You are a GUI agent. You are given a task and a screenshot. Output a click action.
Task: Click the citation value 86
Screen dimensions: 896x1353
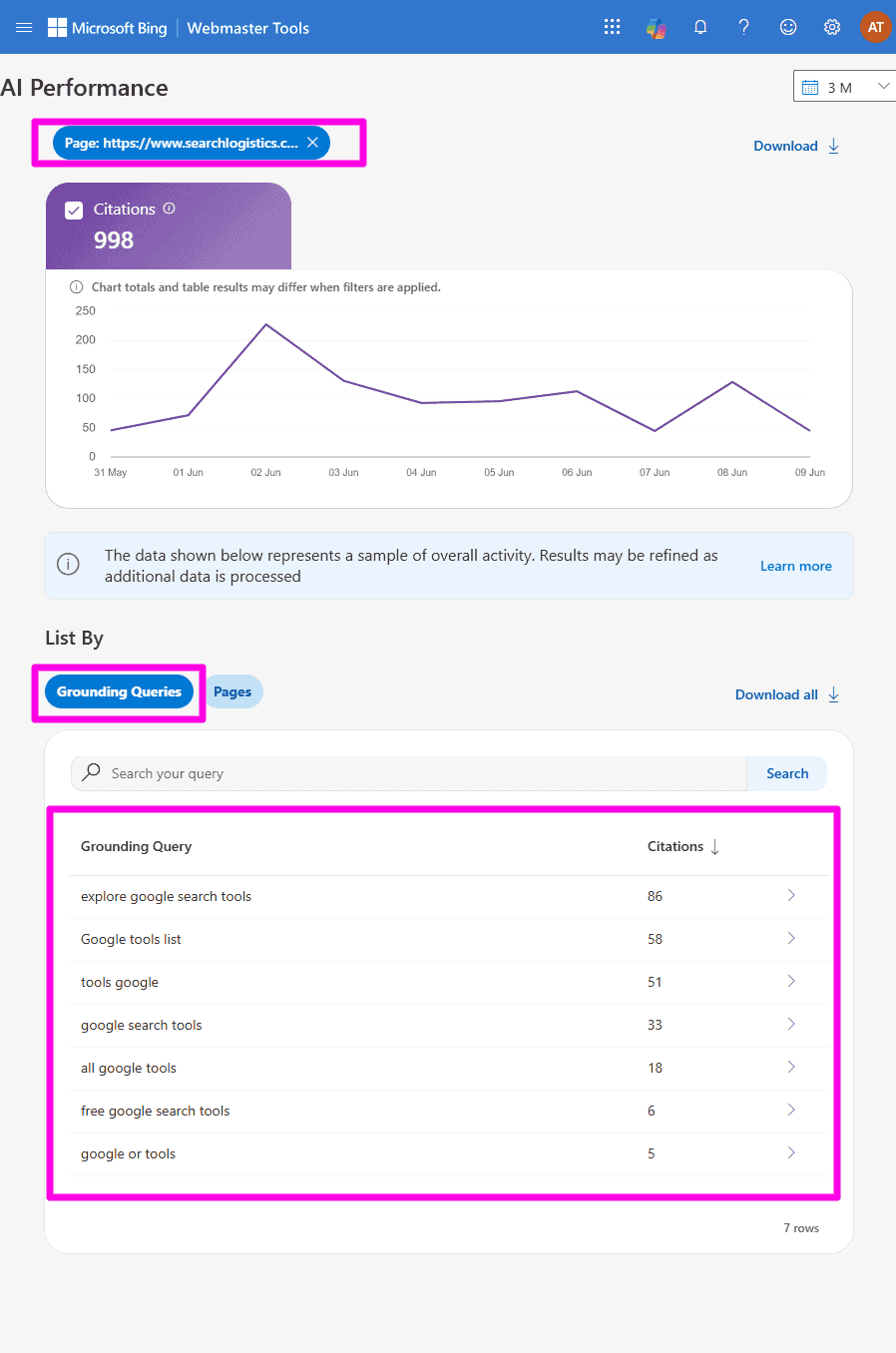(x=655, y=896)
